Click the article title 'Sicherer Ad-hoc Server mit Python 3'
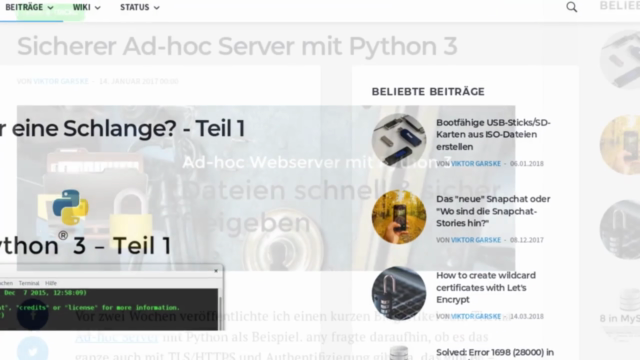This screenshot has width=640, height=360. click(x=237, y=46)
